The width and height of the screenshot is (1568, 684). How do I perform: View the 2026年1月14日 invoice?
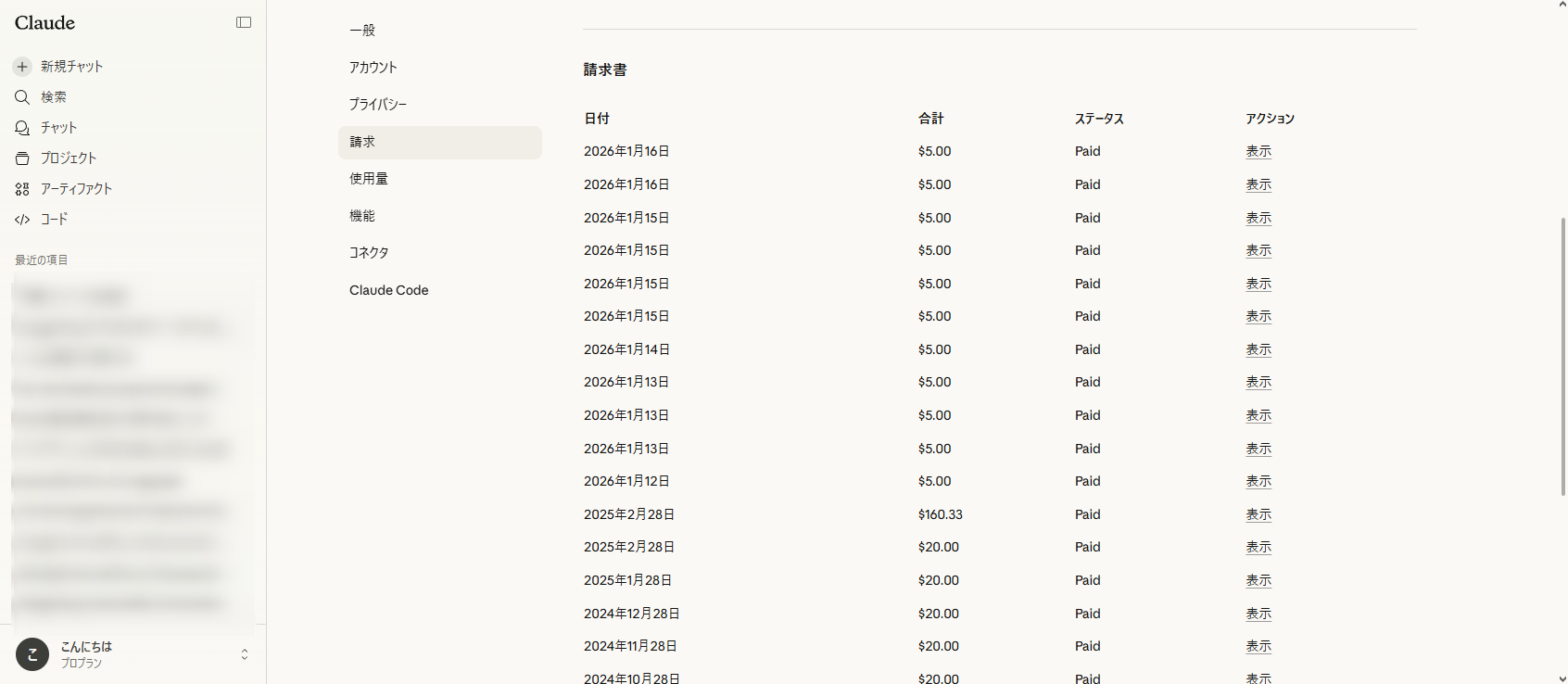tap(1258, 349)
